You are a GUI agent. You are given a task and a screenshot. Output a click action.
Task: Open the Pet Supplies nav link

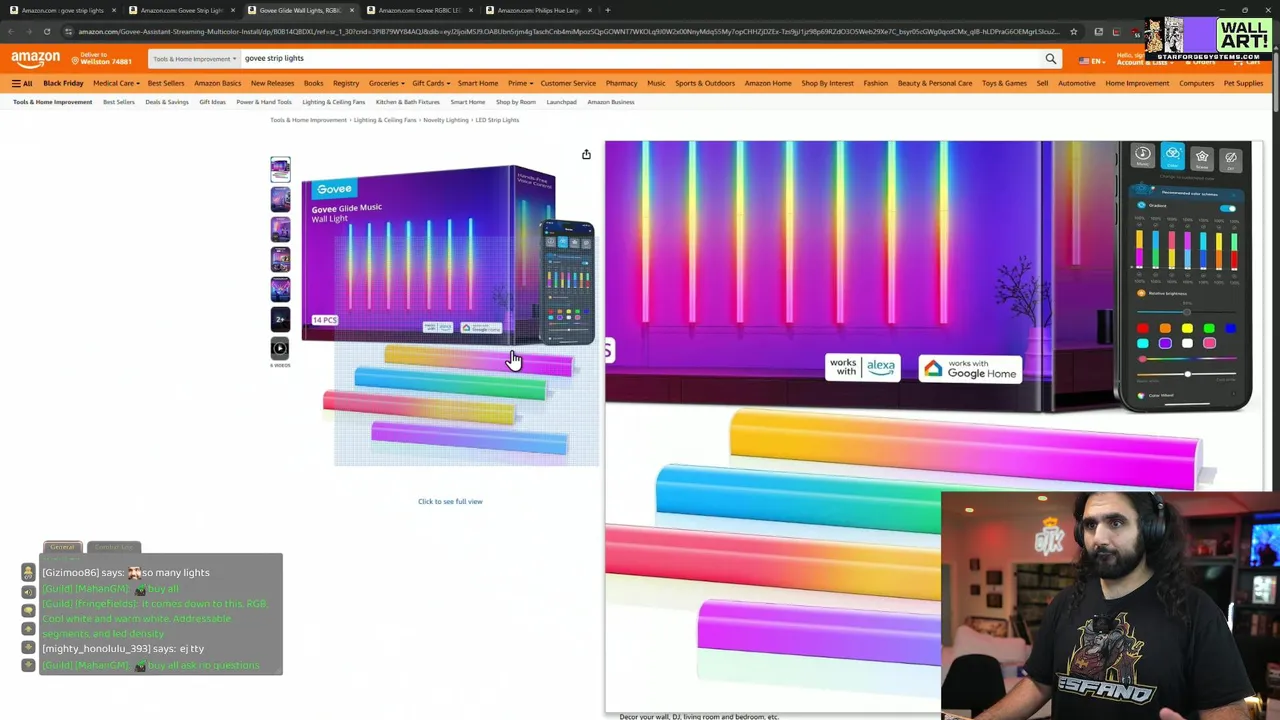(x=1243, y=83)
